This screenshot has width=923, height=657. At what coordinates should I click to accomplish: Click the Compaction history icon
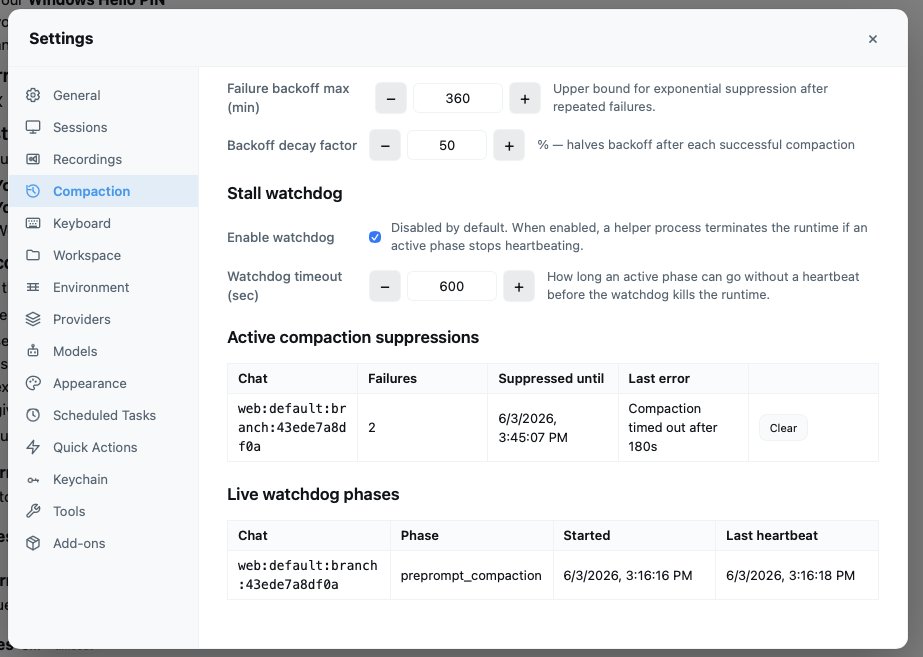click(33, 191)
